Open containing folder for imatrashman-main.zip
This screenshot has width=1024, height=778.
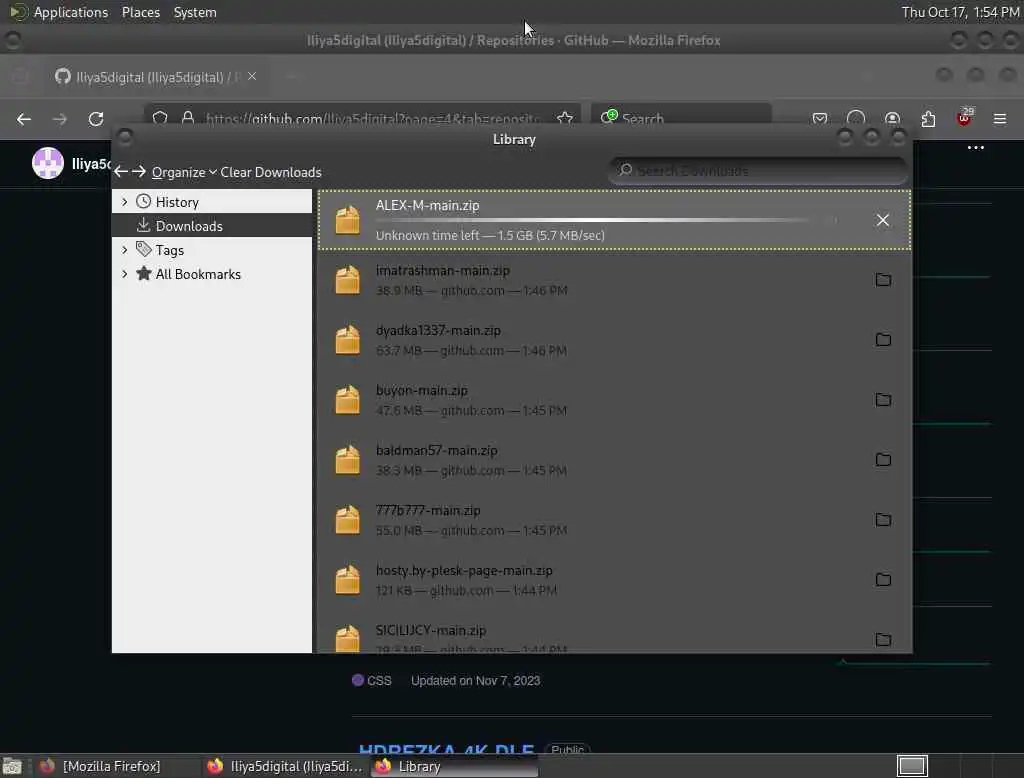pyautogui.click(x=883, y=280)
